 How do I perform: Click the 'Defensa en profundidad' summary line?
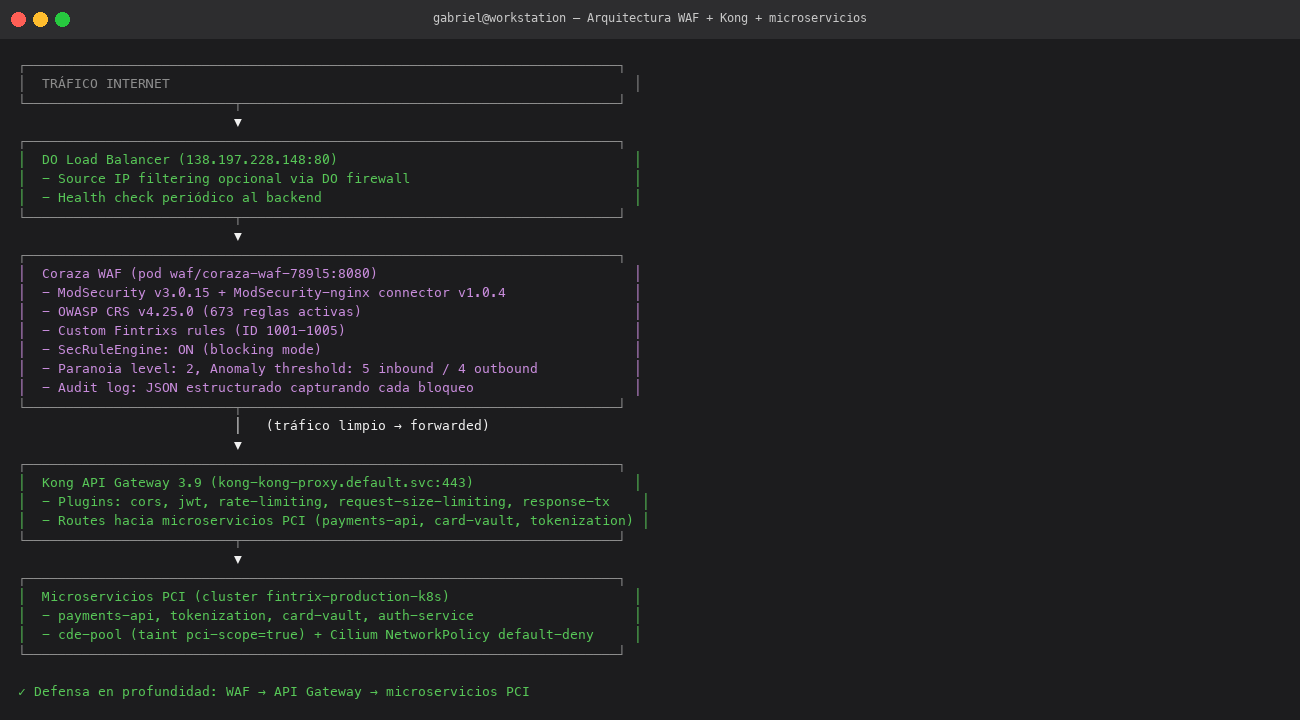(274, 692)
